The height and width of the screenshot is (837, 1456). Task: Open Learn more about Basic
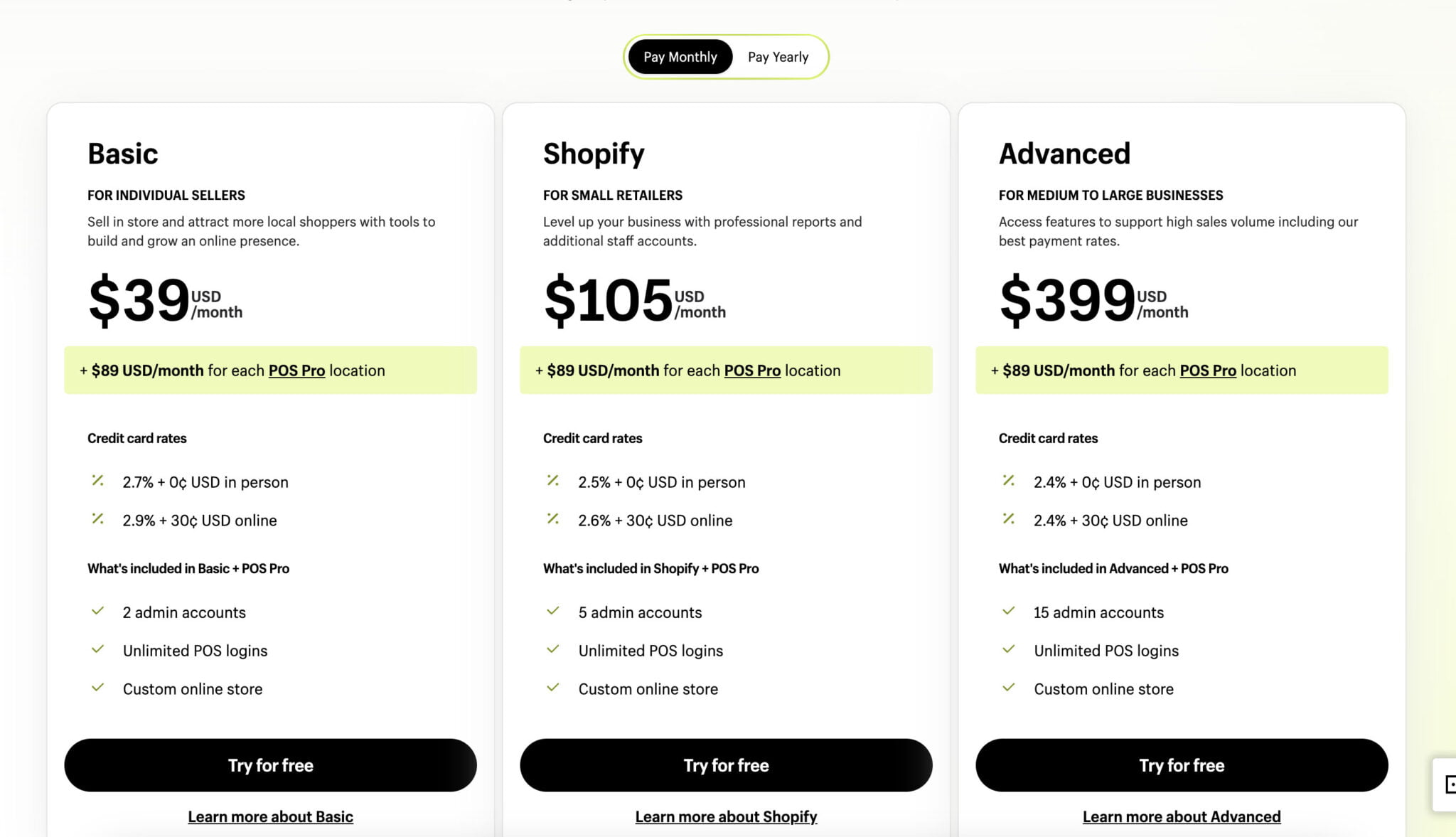270,816
